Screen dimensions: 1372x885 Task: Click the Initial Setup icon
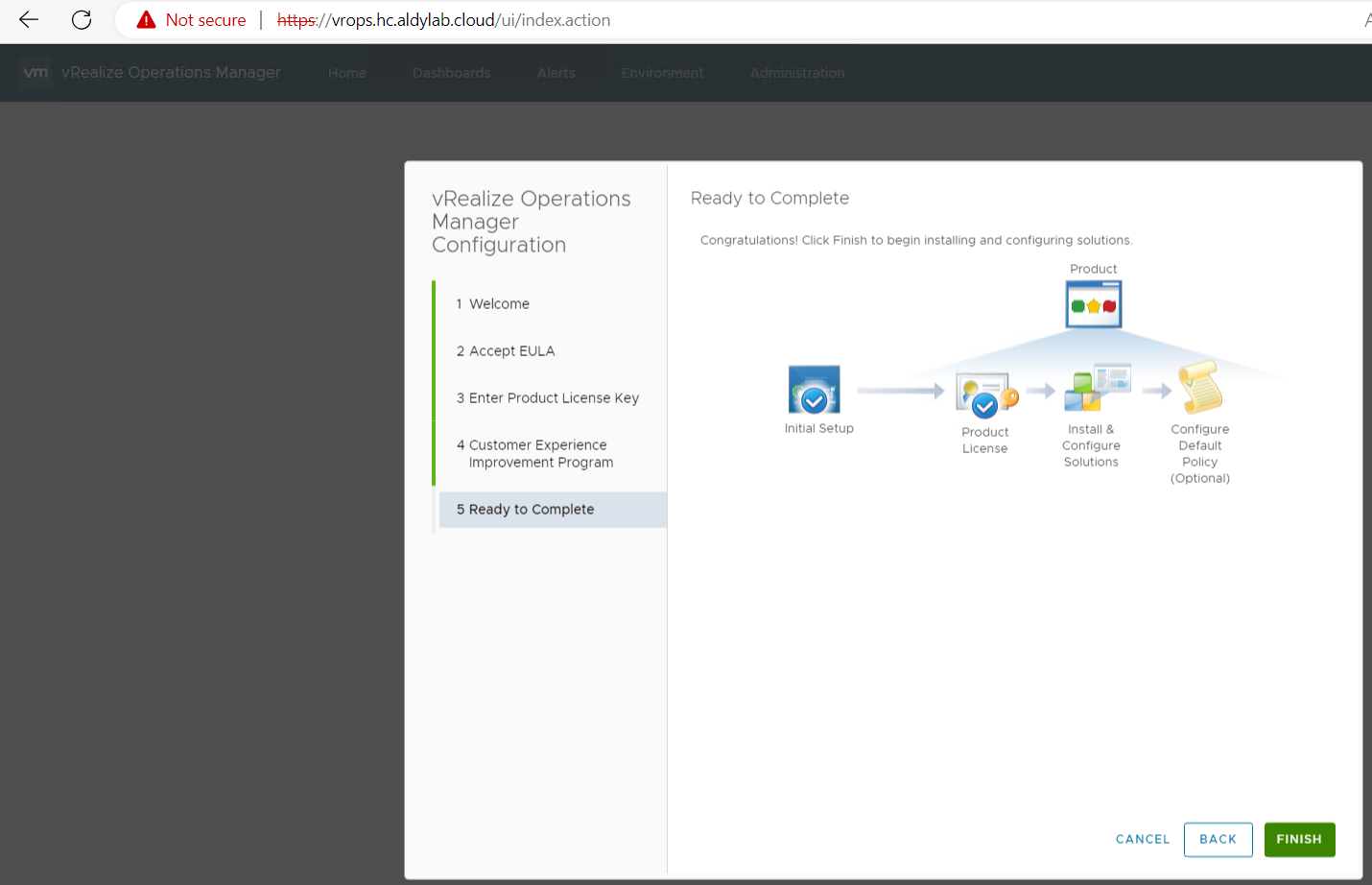point(814,390)
